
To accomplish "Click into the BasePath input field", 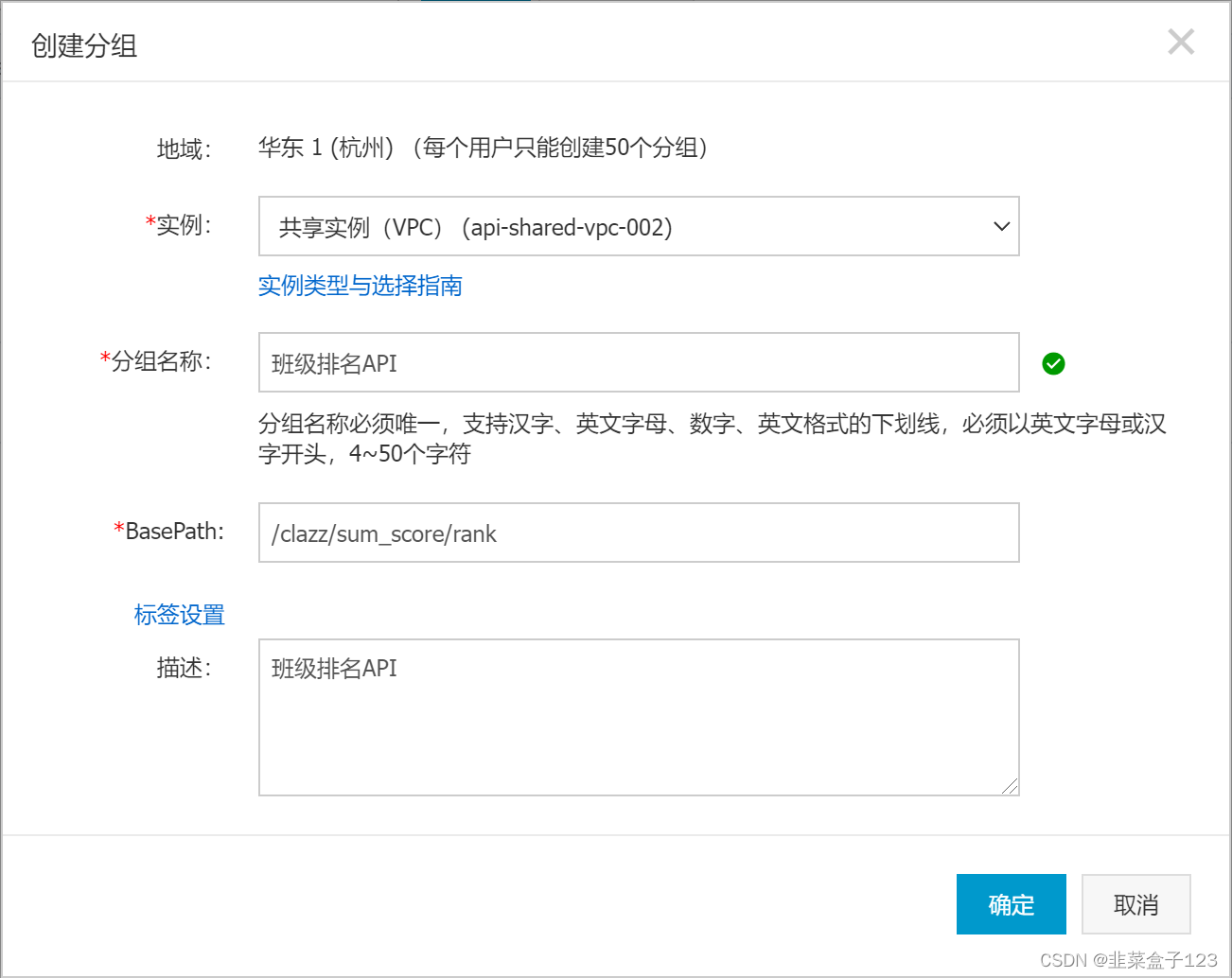I will click(x=639, y=533).
